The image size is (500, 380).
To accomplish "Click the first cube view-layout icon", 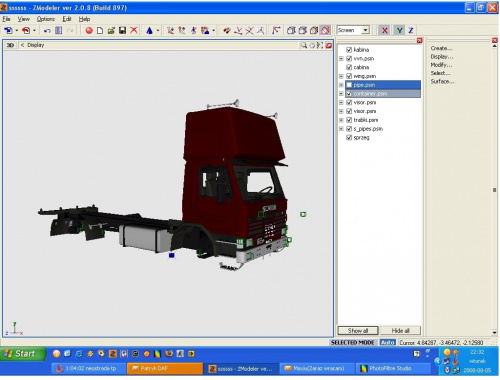I will pos(291,31).
